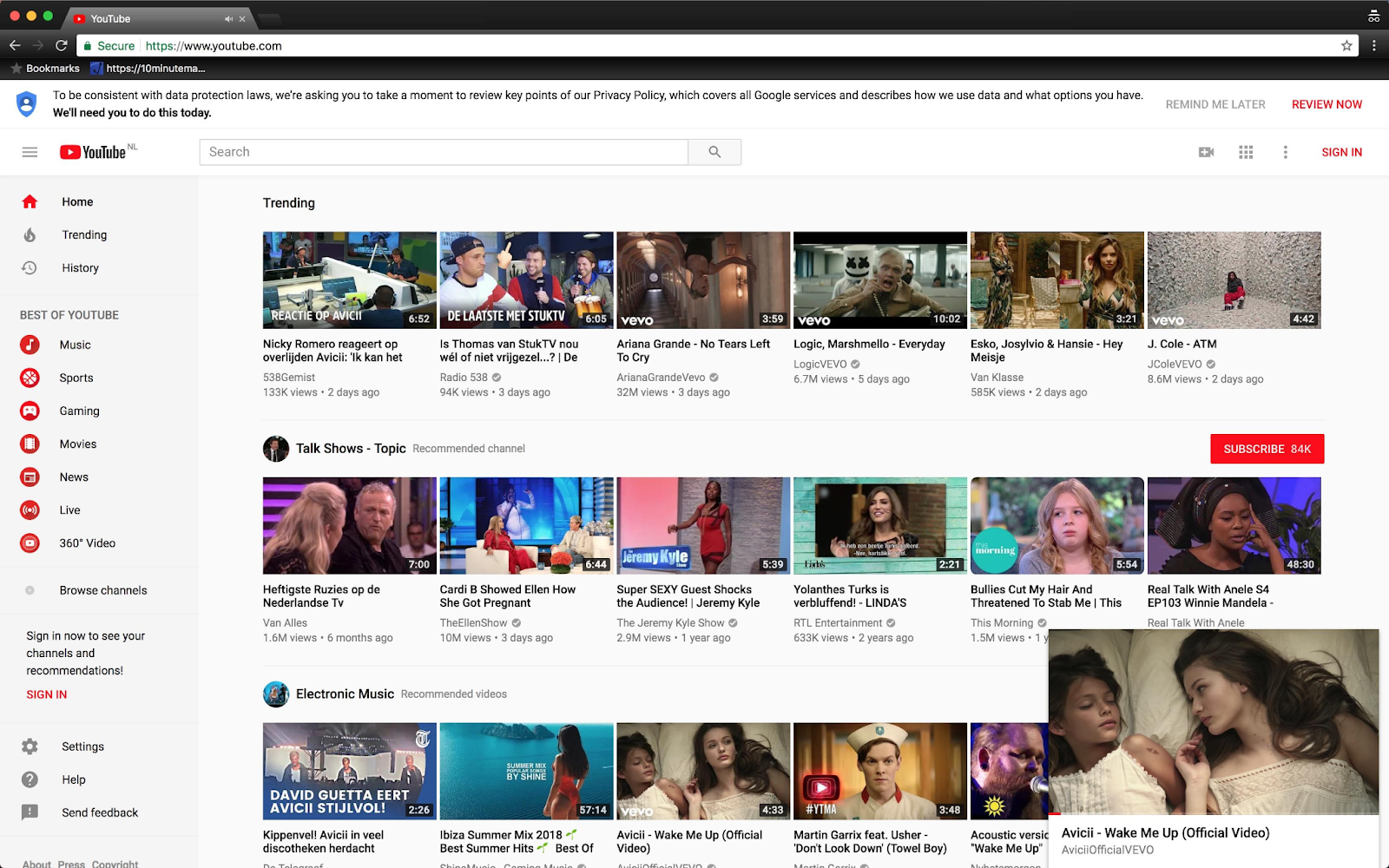Open Chrome three-dot menu
The image size is (1389, 868).
click(1373, 45)
